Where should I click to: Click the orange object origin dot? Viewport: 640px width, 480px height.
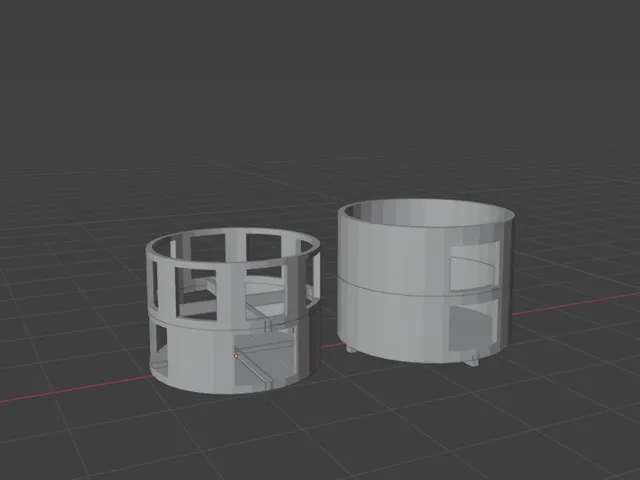tap(236, 356)
